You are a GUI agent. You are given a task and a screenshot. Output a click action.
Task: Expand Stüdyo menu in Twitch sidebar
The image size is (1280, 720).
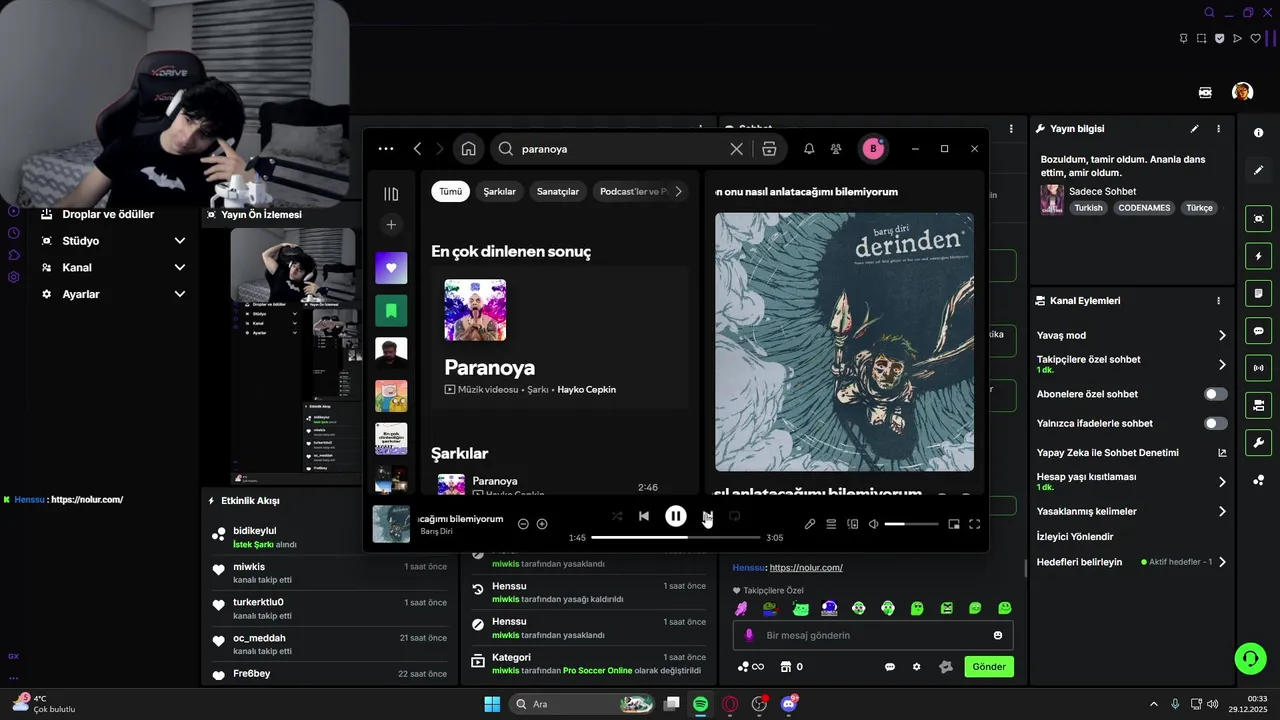point(180,241)
